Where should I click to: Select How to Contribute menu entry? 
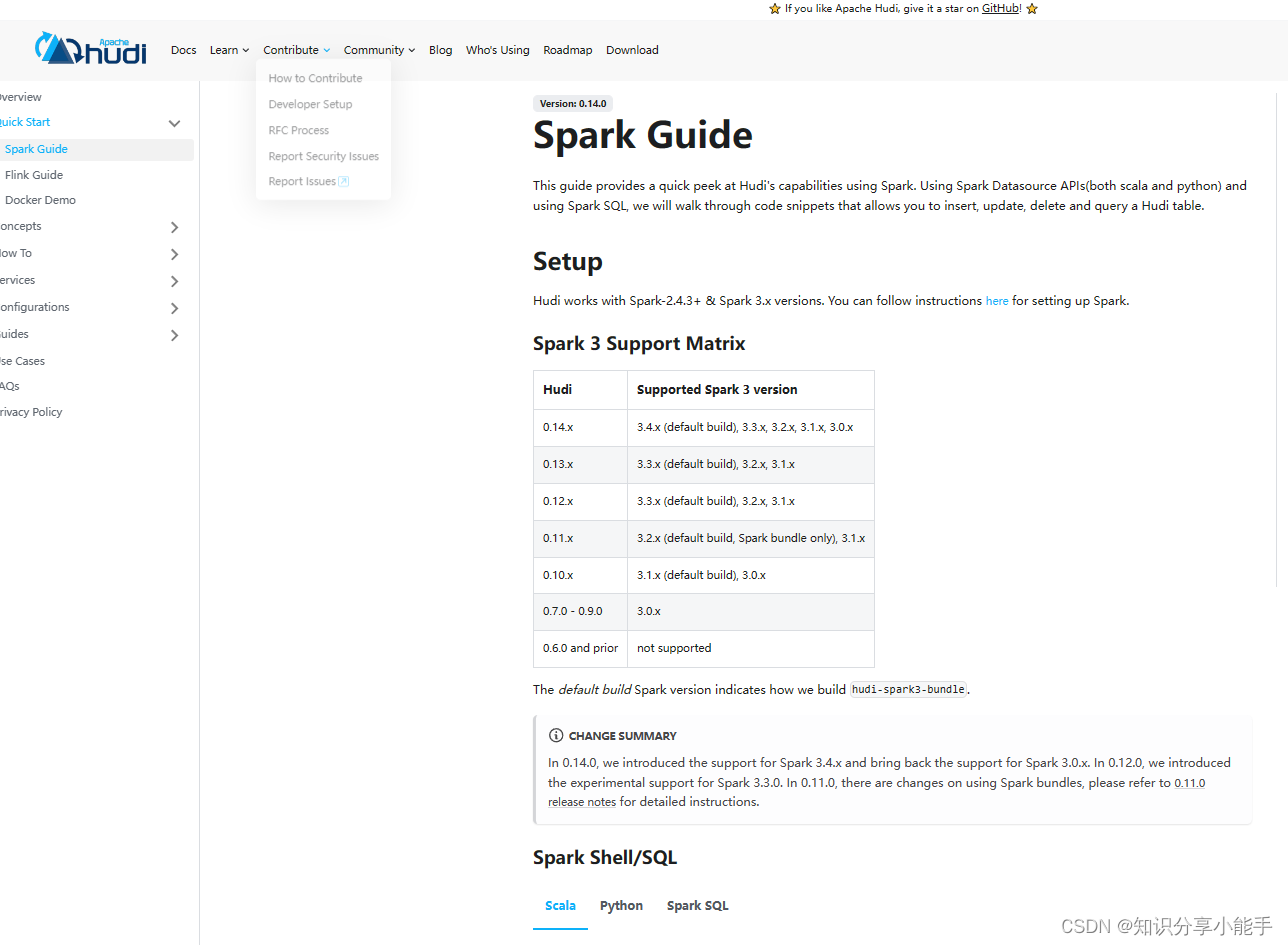click(315, 78)
